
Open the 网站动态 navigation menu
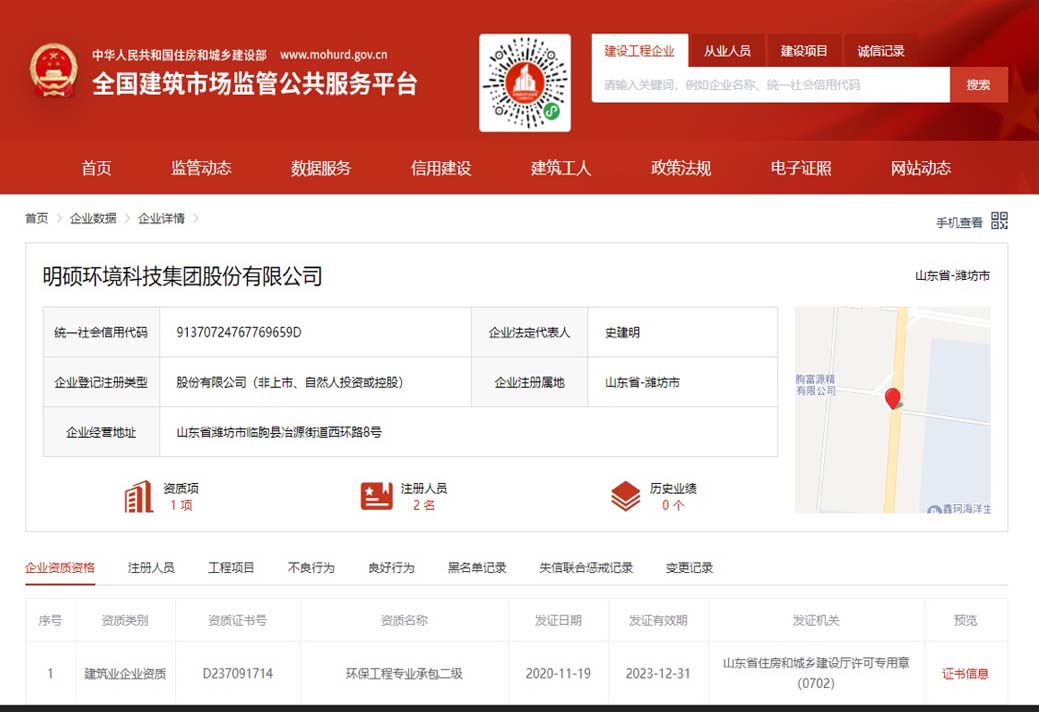[x=920, y=168]
